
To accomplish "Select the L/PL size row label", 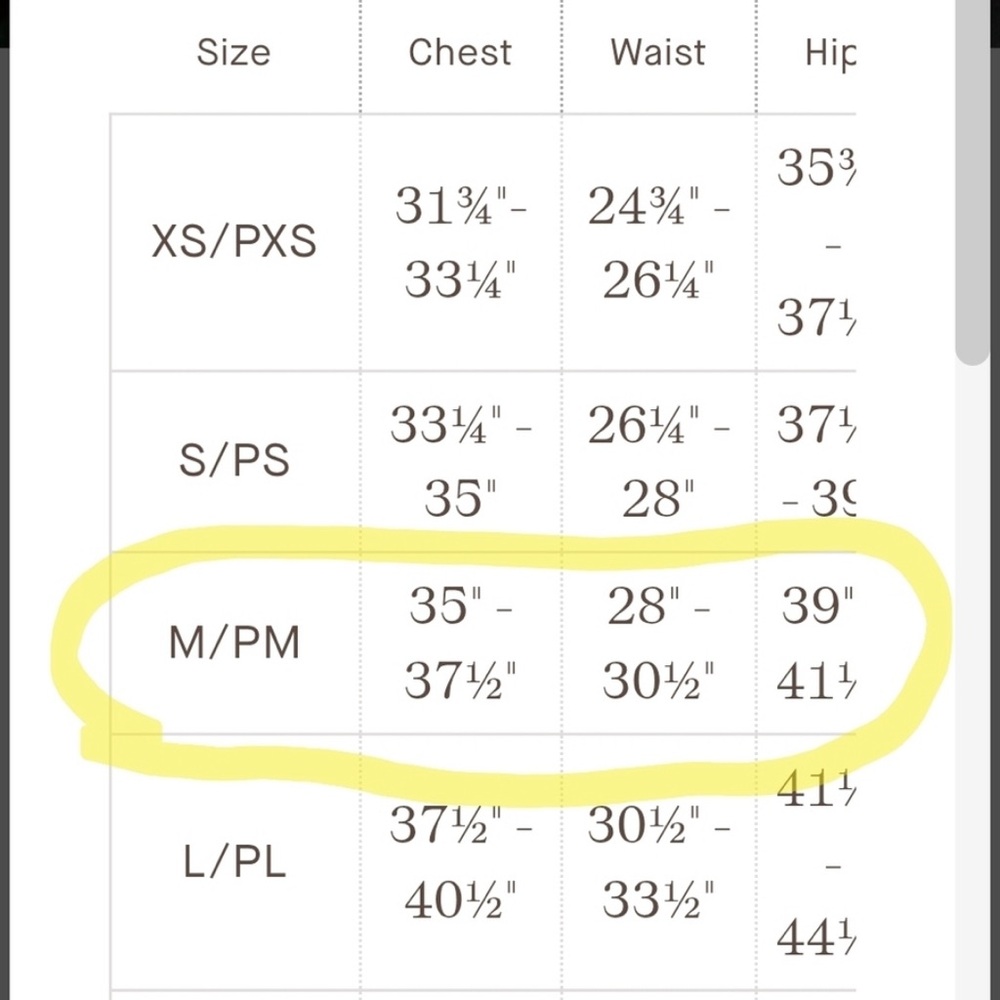I will 234,862.
